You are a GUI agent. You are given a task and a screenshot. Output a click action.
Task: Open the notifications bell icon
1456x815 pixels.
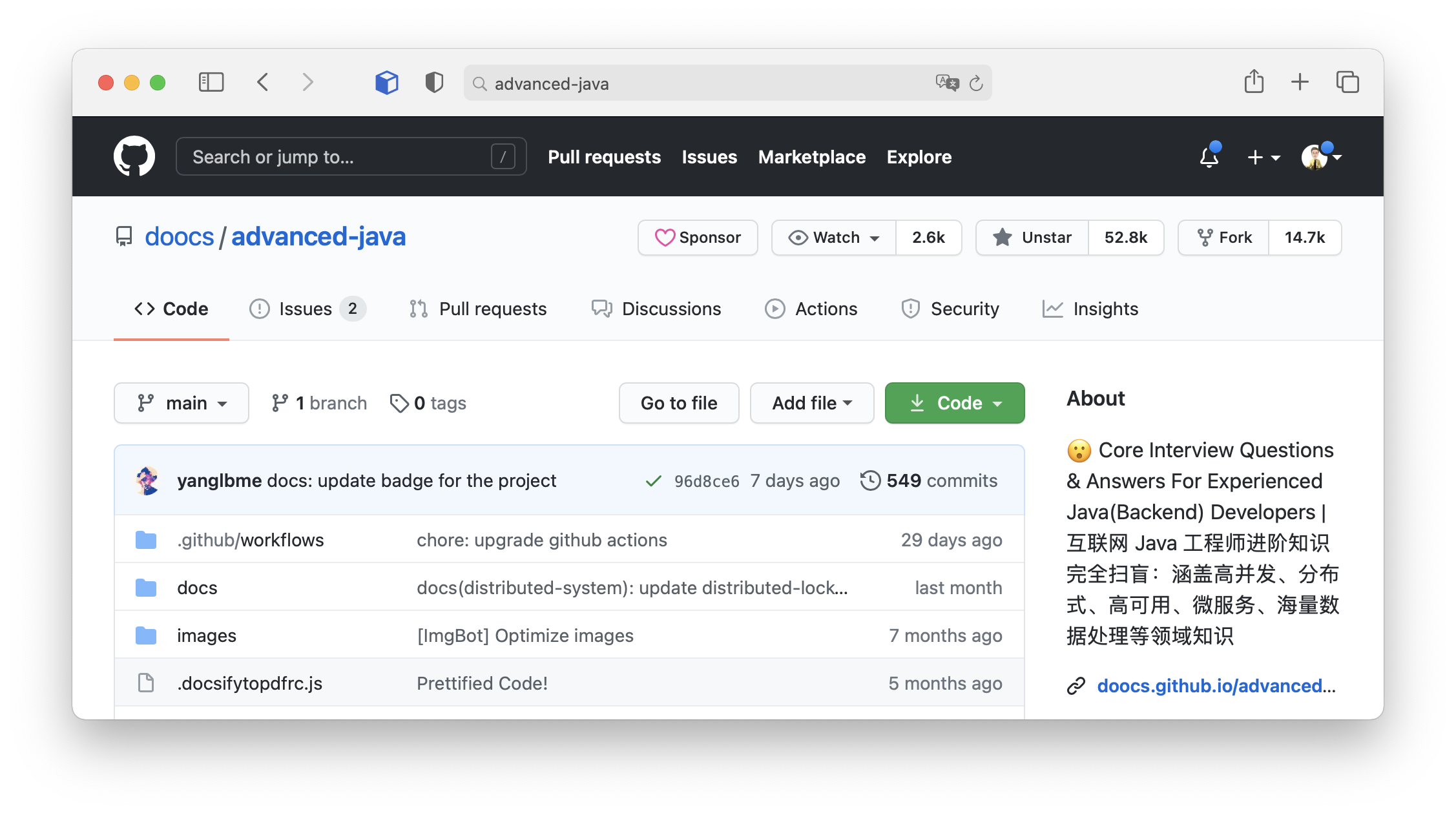[1209, 157]
